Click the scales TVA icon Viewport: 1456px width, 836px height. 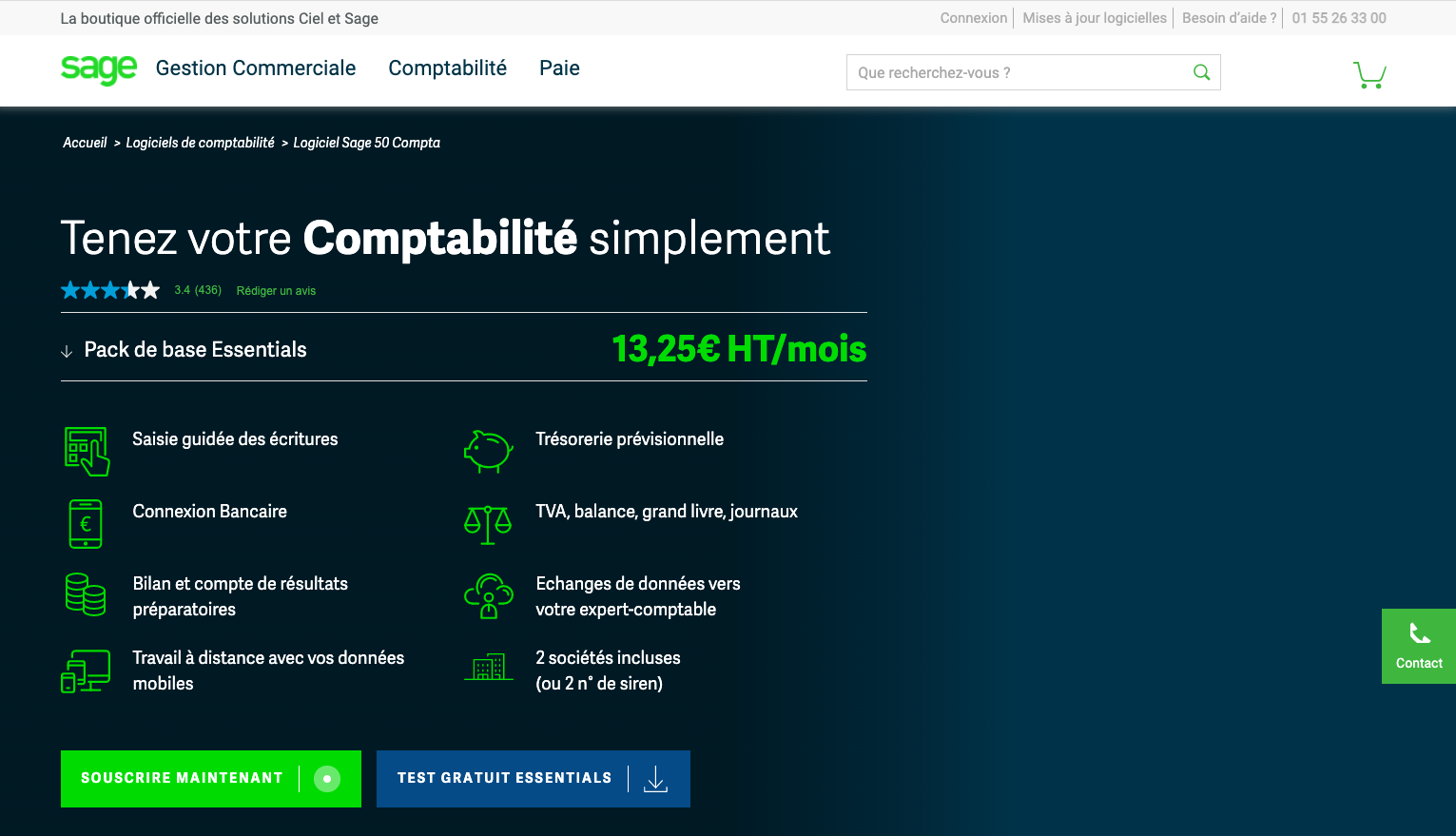488,524
